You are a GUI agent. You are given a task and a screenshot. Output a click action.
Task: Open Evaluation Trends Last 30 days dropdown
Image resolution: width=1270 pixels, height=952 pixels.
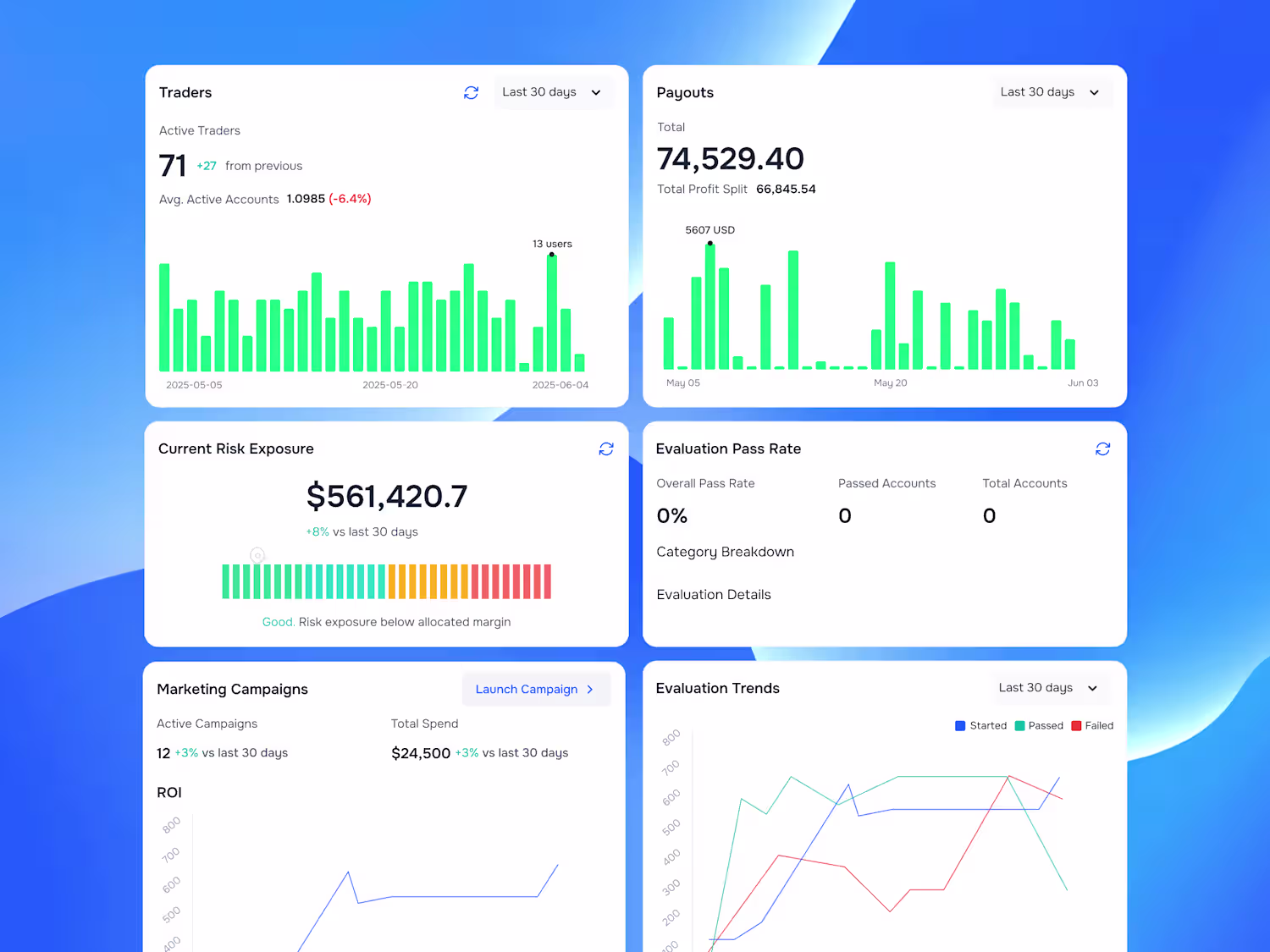tap(1048, 688)
